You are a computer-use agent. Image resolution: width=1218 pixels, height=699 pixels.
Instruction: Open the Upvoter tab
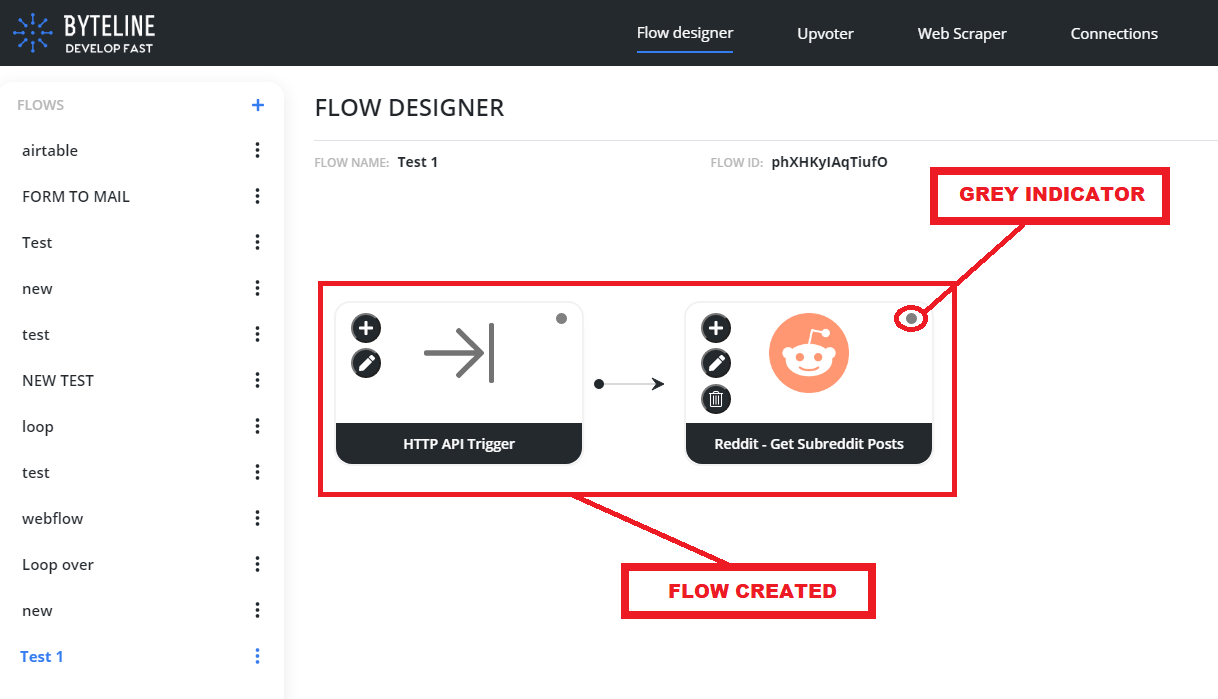pos(825,33)
